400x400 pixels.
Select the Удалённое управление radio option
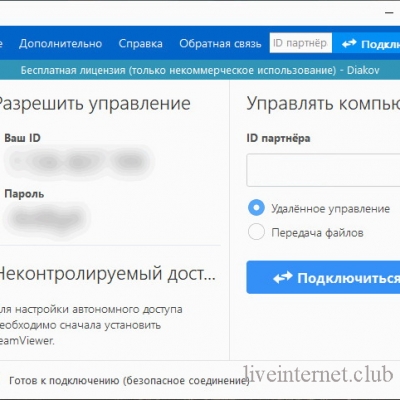pos(256,208)
